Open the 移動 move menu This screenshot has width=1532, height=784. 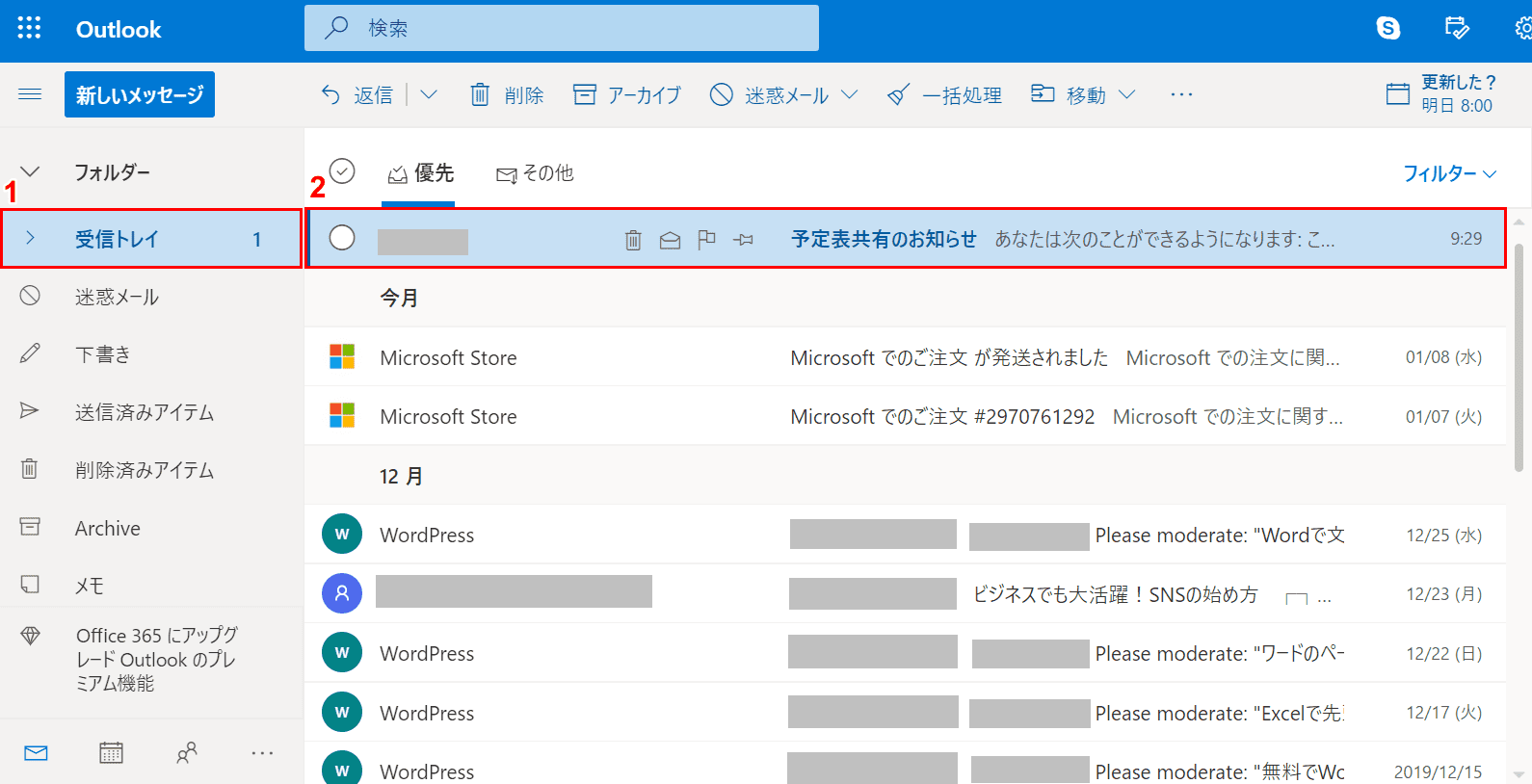tap(1069, 94)
